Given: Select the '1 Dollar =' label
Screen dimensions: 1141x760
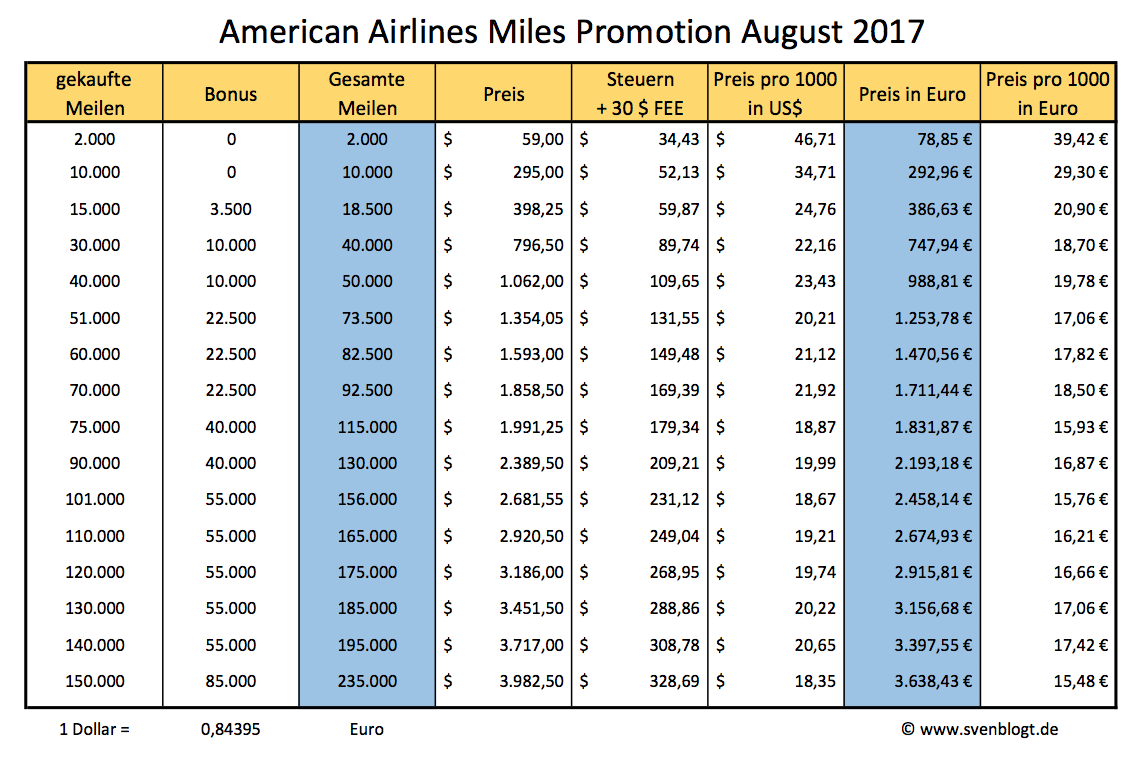Looking at the screenshot, I should [95, 729].
